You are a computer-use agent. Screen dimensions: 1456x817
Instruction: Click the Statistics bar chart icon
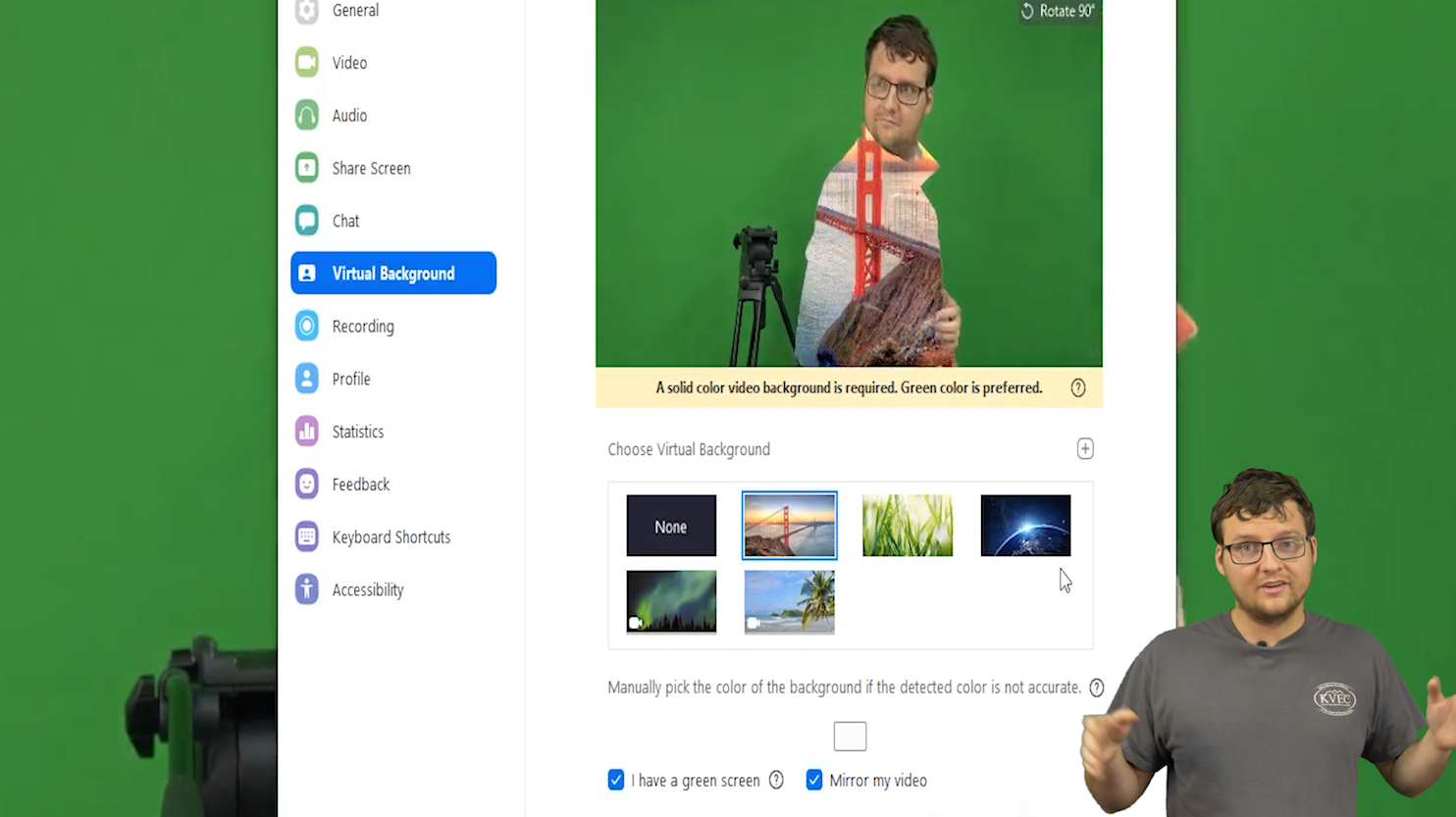(x=307, y=432)
